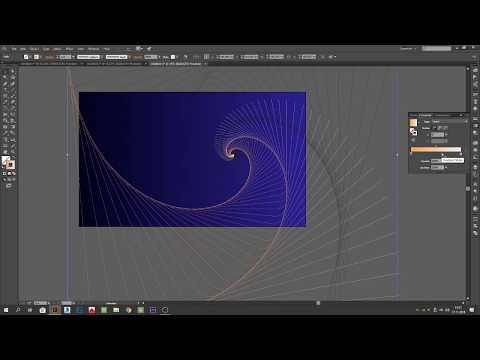Apply gradient within stroke button
This screenshot has height=360, width=480.
click(x=436, y=128)
